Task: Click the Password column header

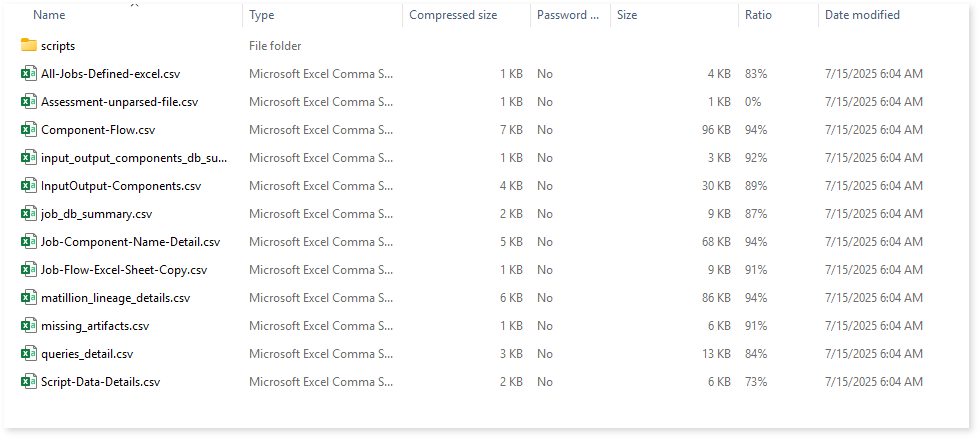Action: pyautogui.click(x=568, y=15)
